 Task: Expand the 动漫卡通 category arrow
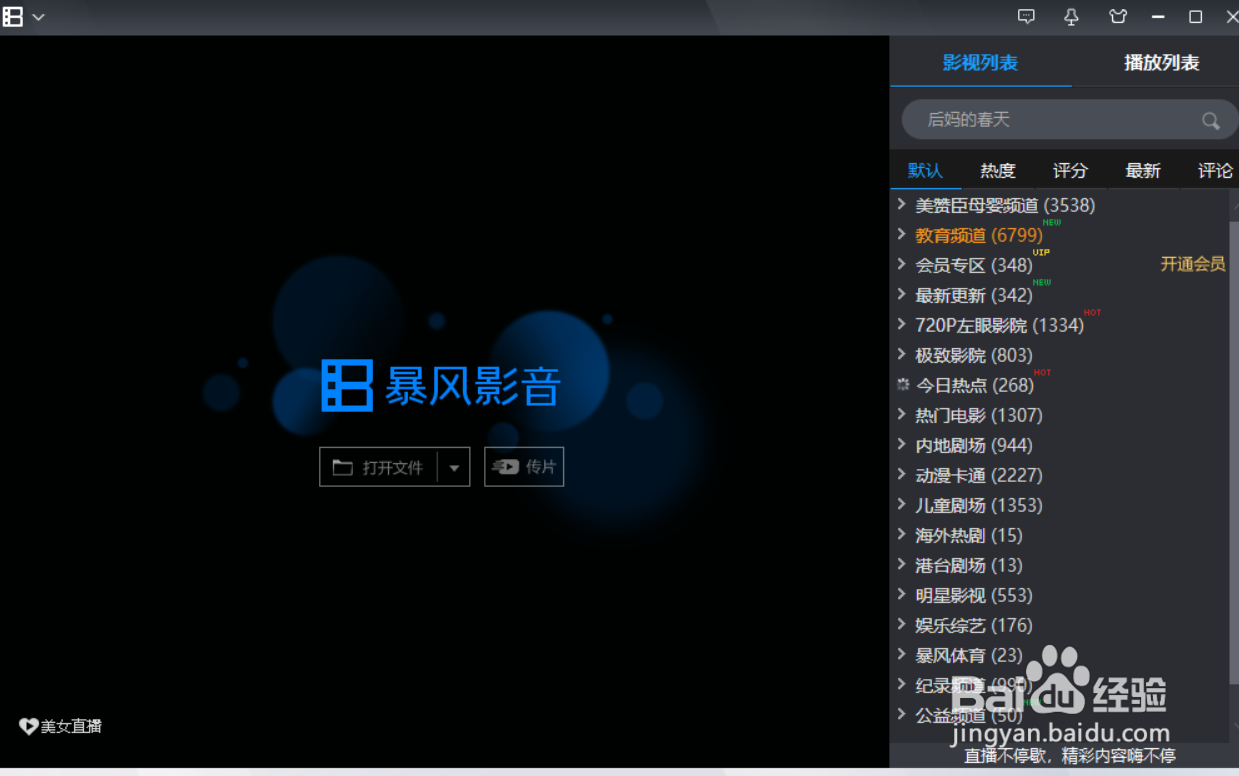[x=902, y=474]
